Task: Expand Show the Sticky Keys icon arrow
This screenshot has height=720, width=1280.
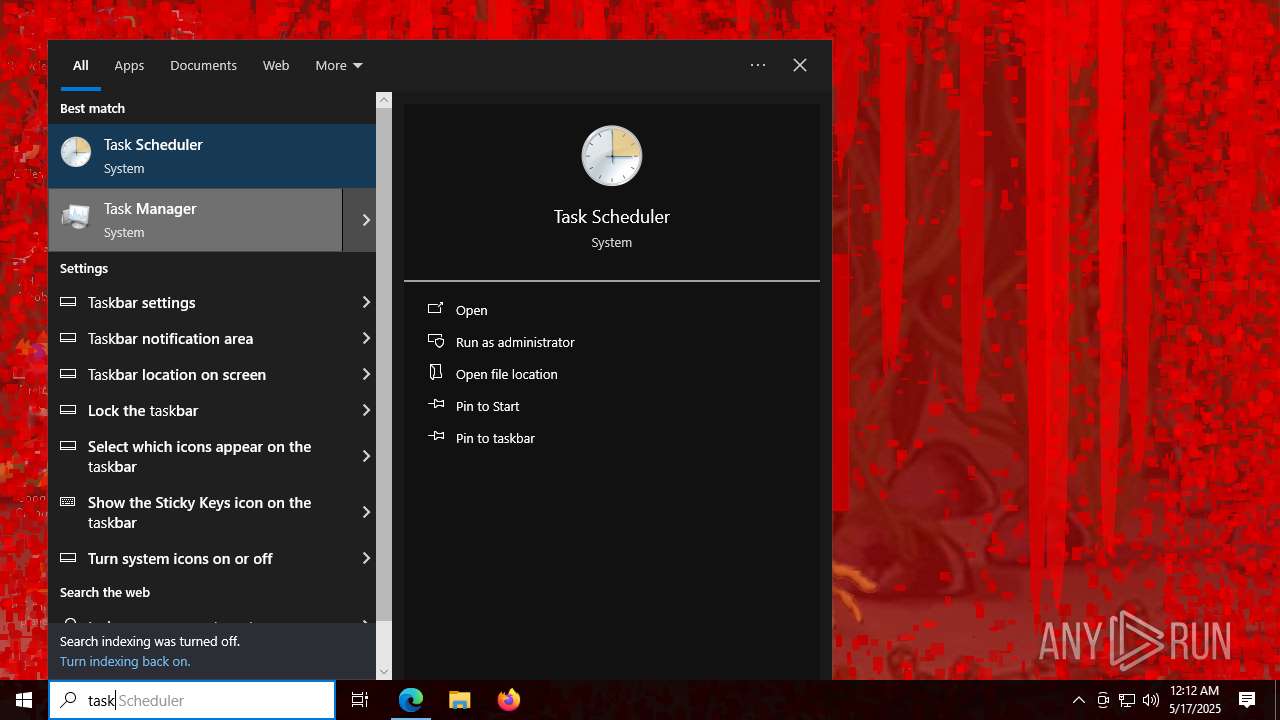Action: 366,512
